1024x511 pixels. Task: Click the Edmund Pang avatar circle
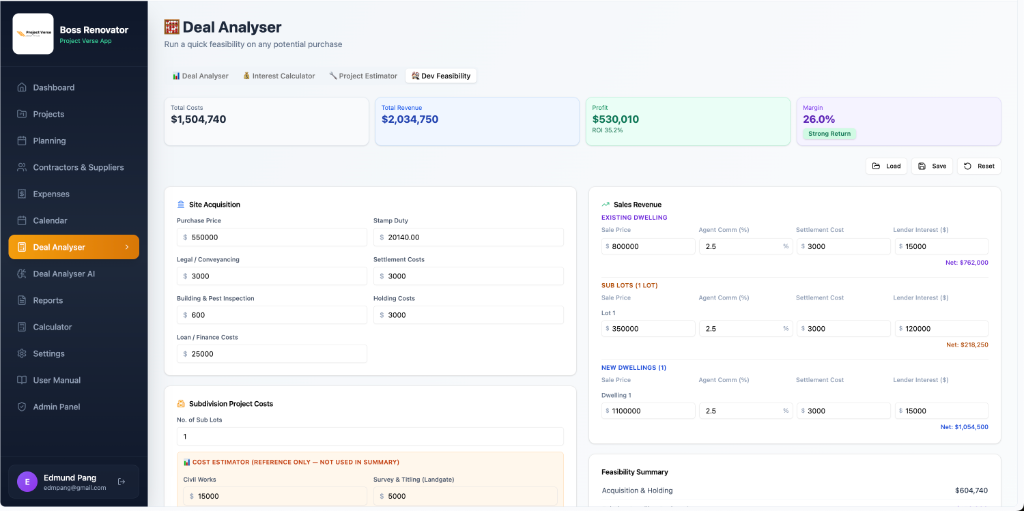click(27, 482)
